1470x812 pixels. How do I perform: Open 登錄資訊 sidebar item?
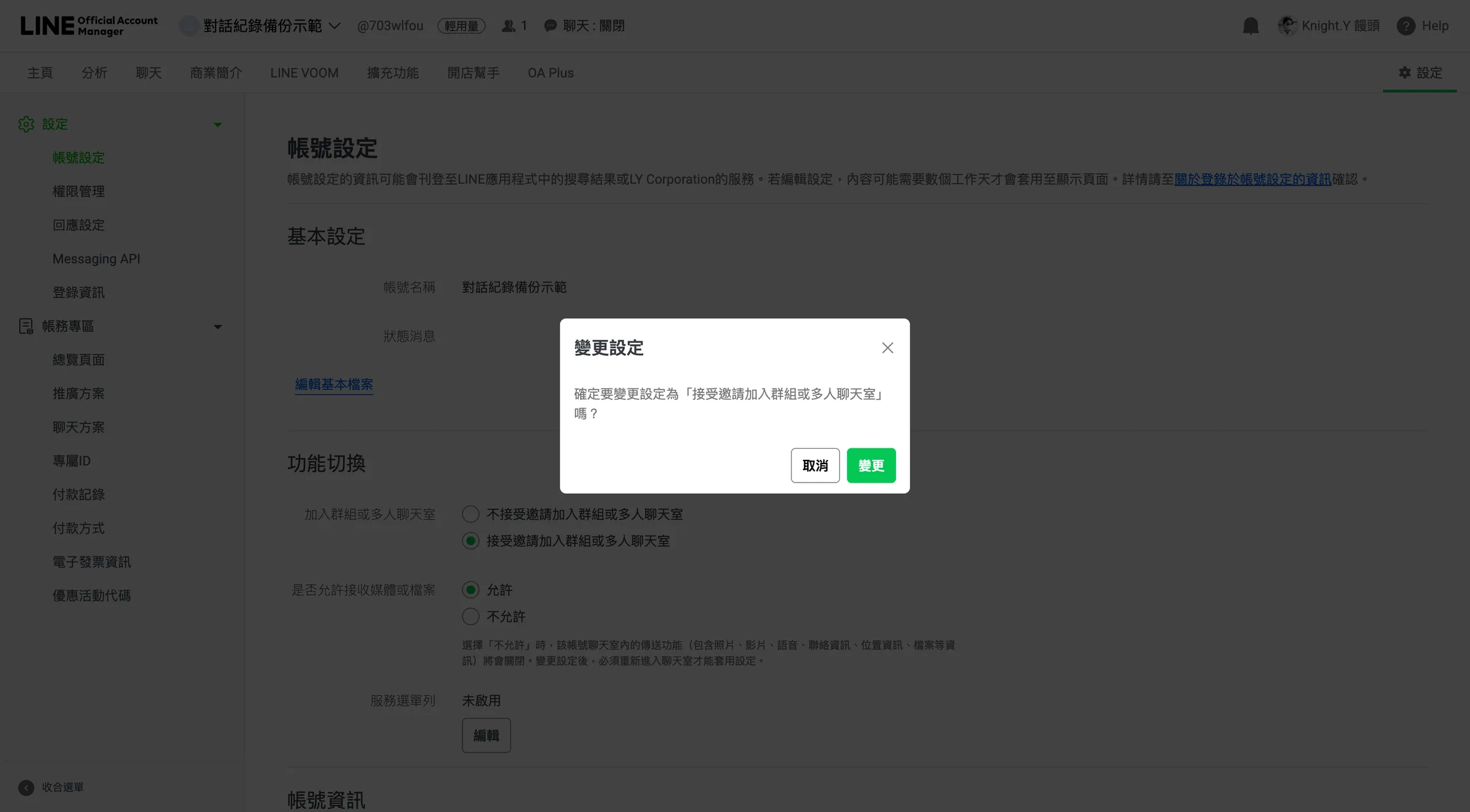coord(78,293)
